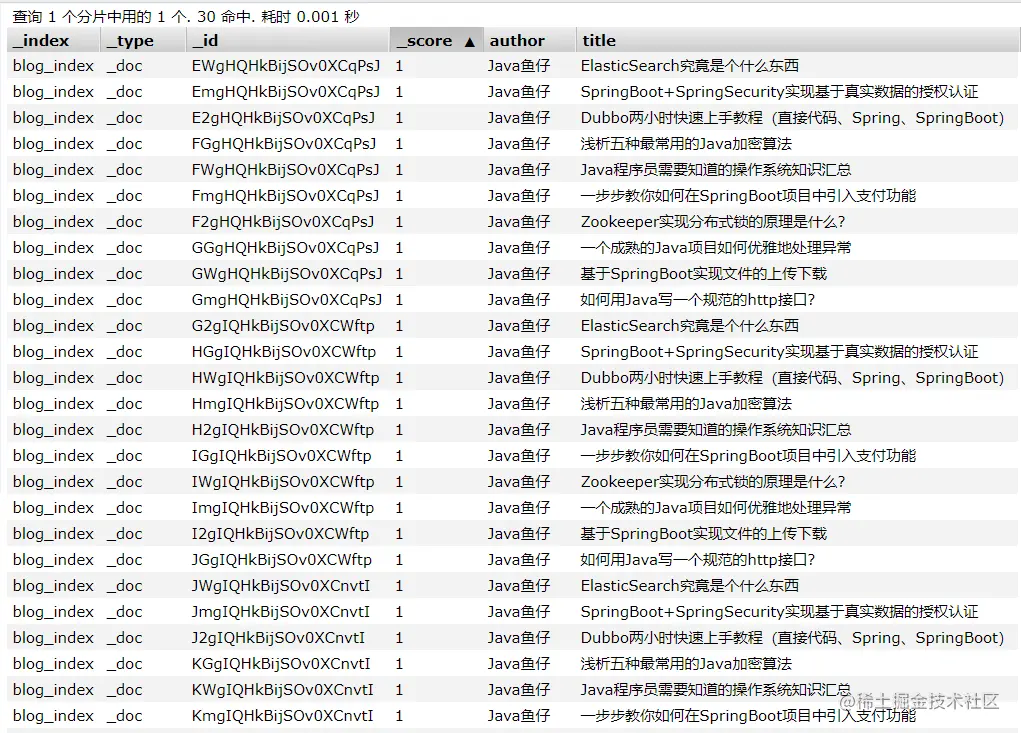Select id IGgIQHkBijSOv0XCWftp
This screenshot has height=733, width=1021.
point(281,456)
